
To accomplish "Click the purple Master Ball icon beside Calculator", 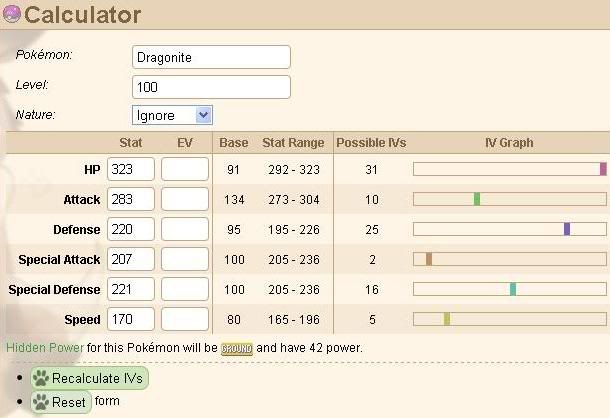I will pyautogui.click(x=12, y=14).
